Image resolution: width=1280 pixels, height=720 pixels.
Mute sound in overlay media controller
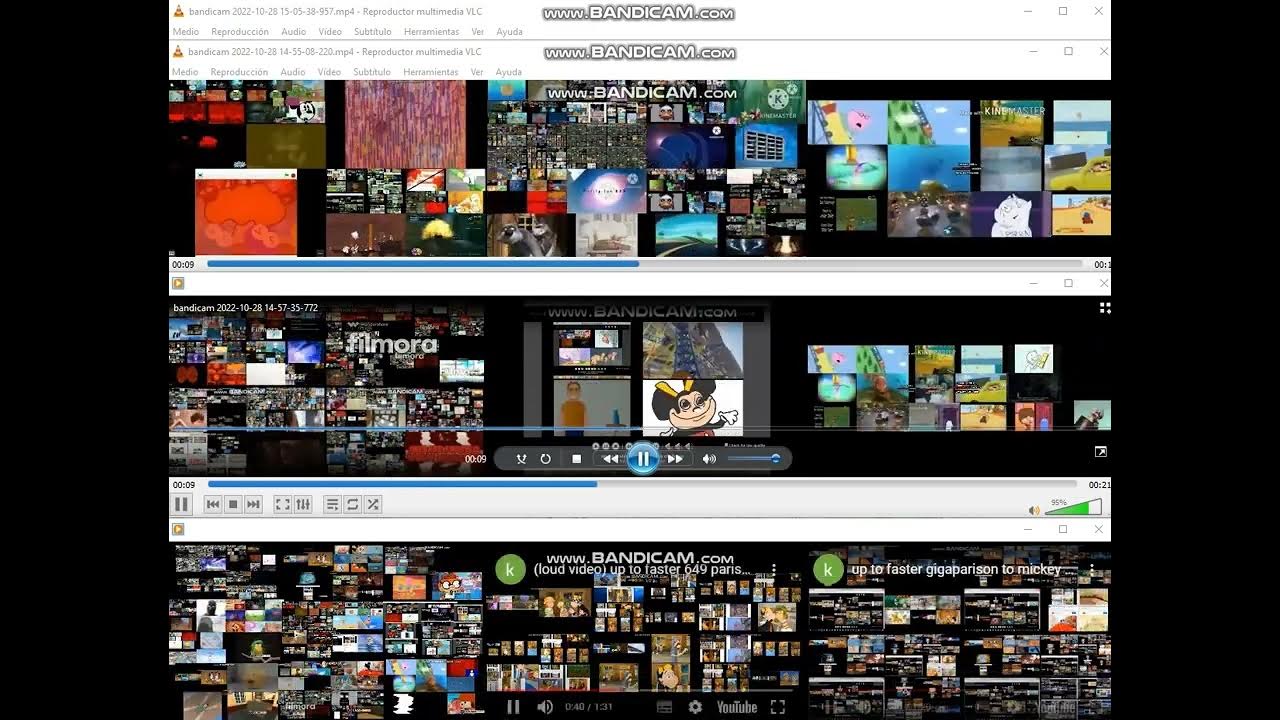click(x=709, y=459)
